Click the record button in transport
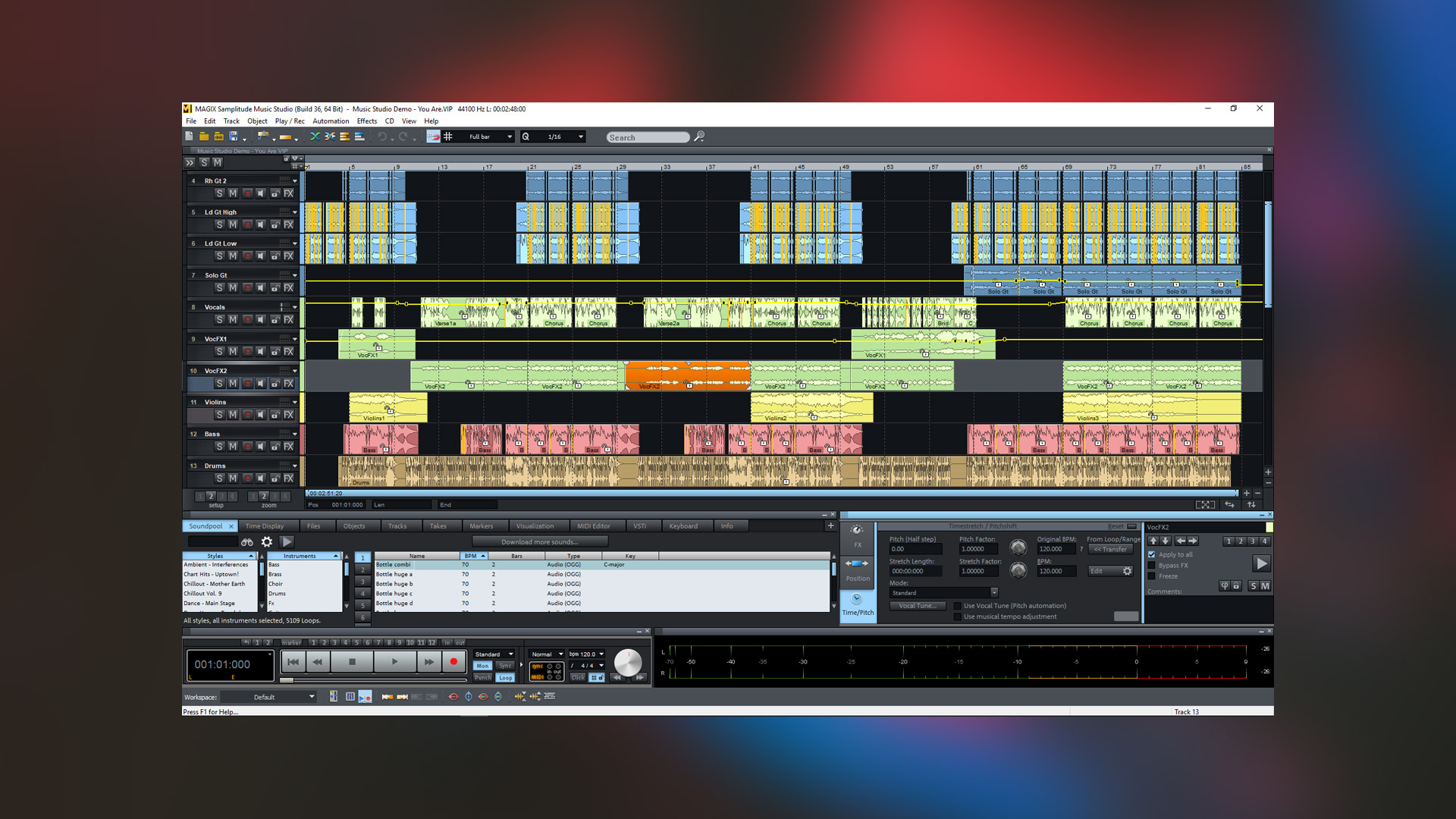 pos(453,661)
